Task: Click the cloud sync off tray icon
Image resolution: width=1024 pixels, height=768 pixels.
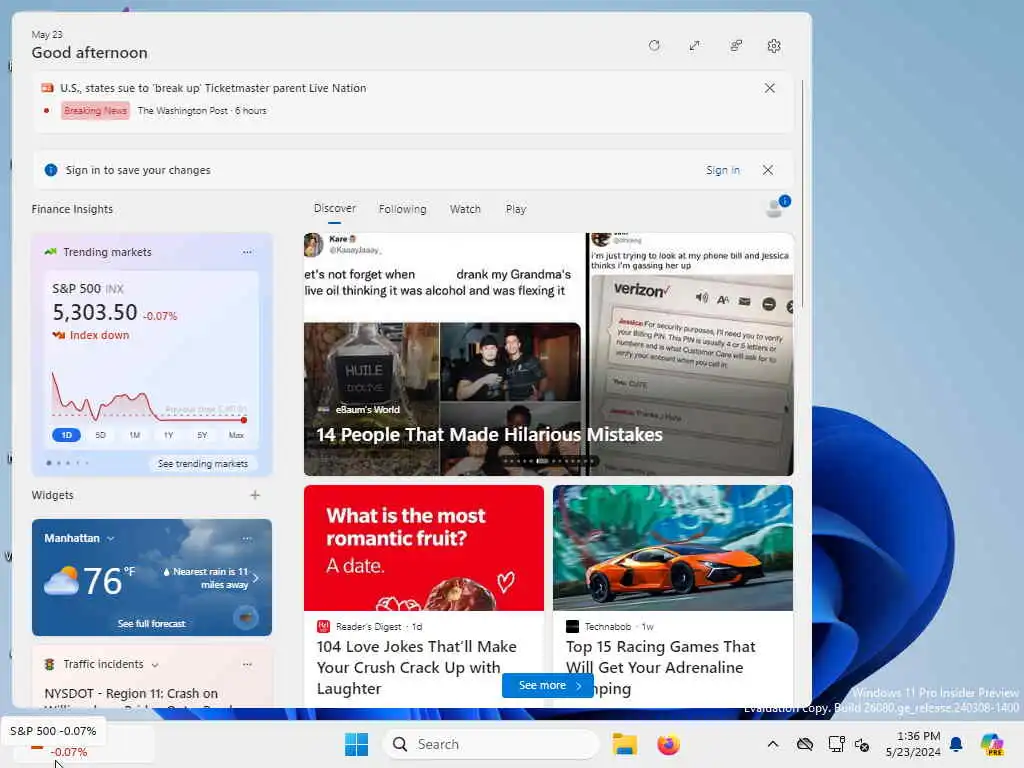Action: click(805, 744)
